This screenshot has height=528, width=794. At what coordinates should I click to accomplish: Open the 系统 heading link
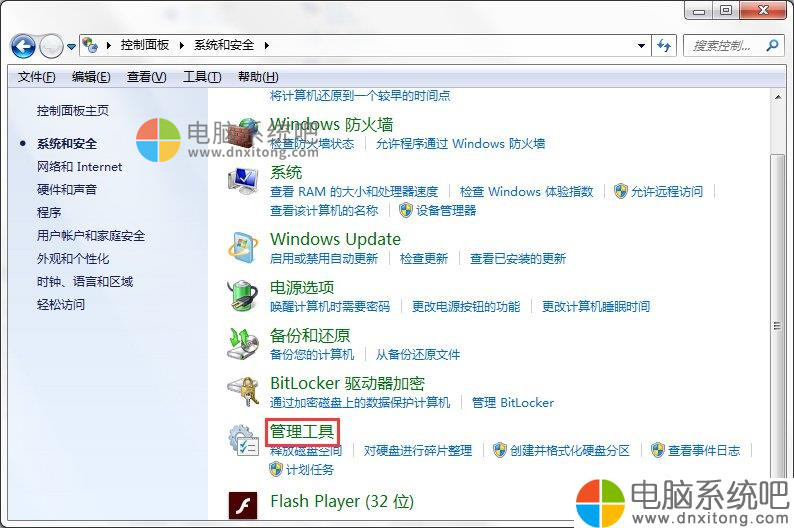click(286, 173)
